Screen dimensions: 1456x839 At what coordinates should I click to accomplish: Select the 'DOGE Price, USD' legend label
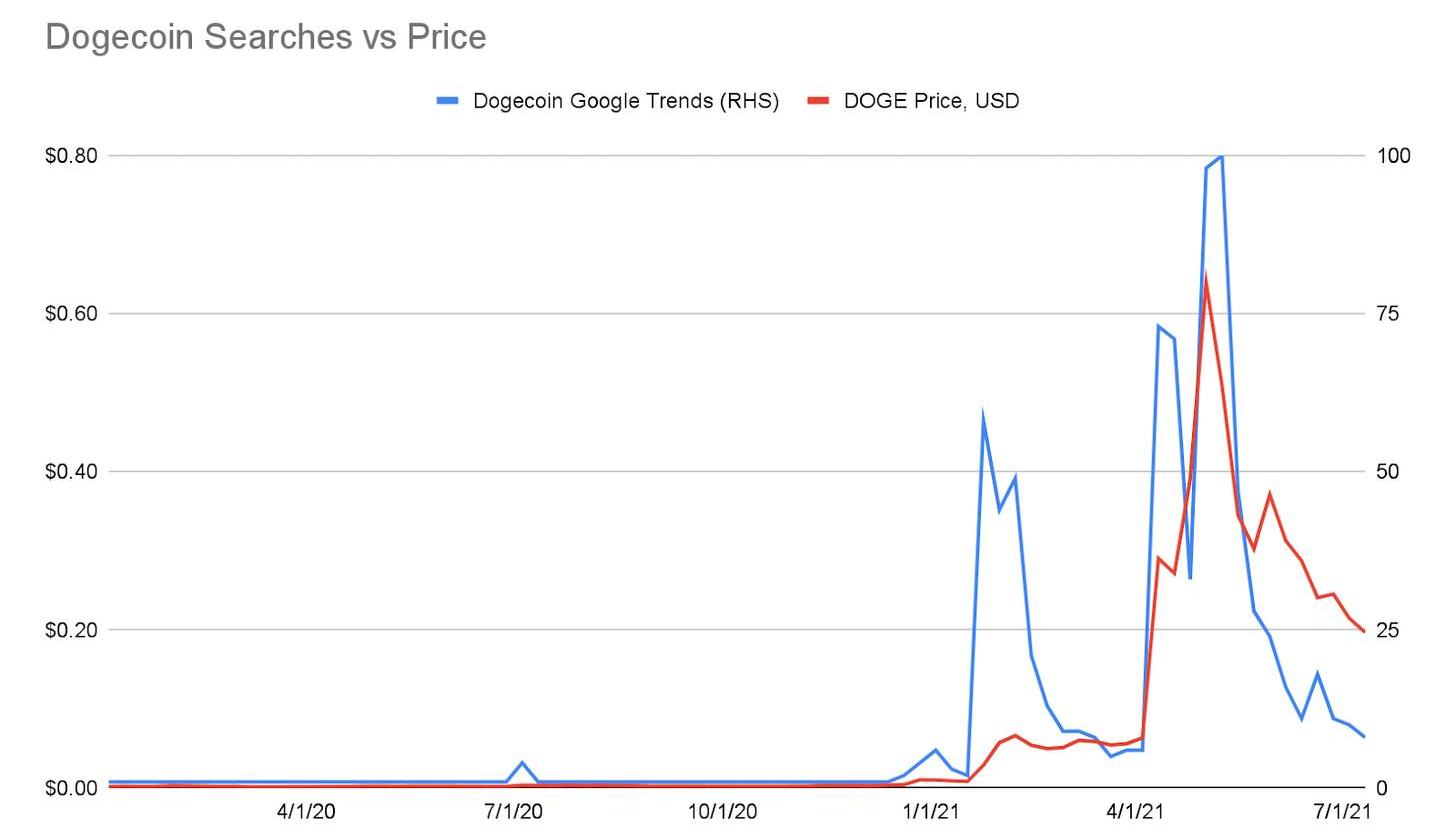931,100
